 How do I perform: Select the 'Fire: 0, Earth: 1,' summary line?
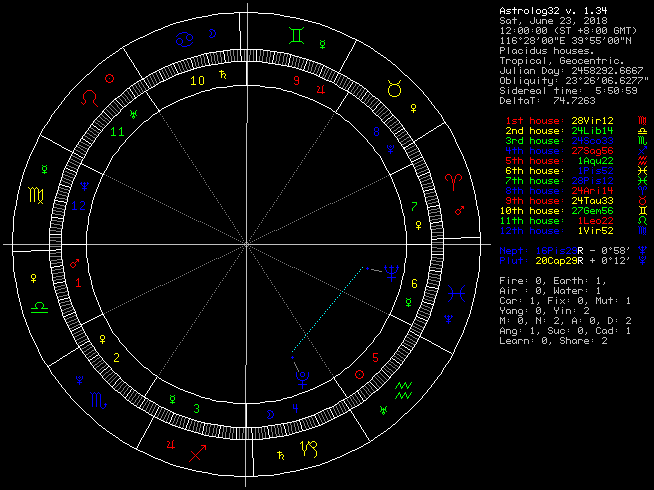553,281
